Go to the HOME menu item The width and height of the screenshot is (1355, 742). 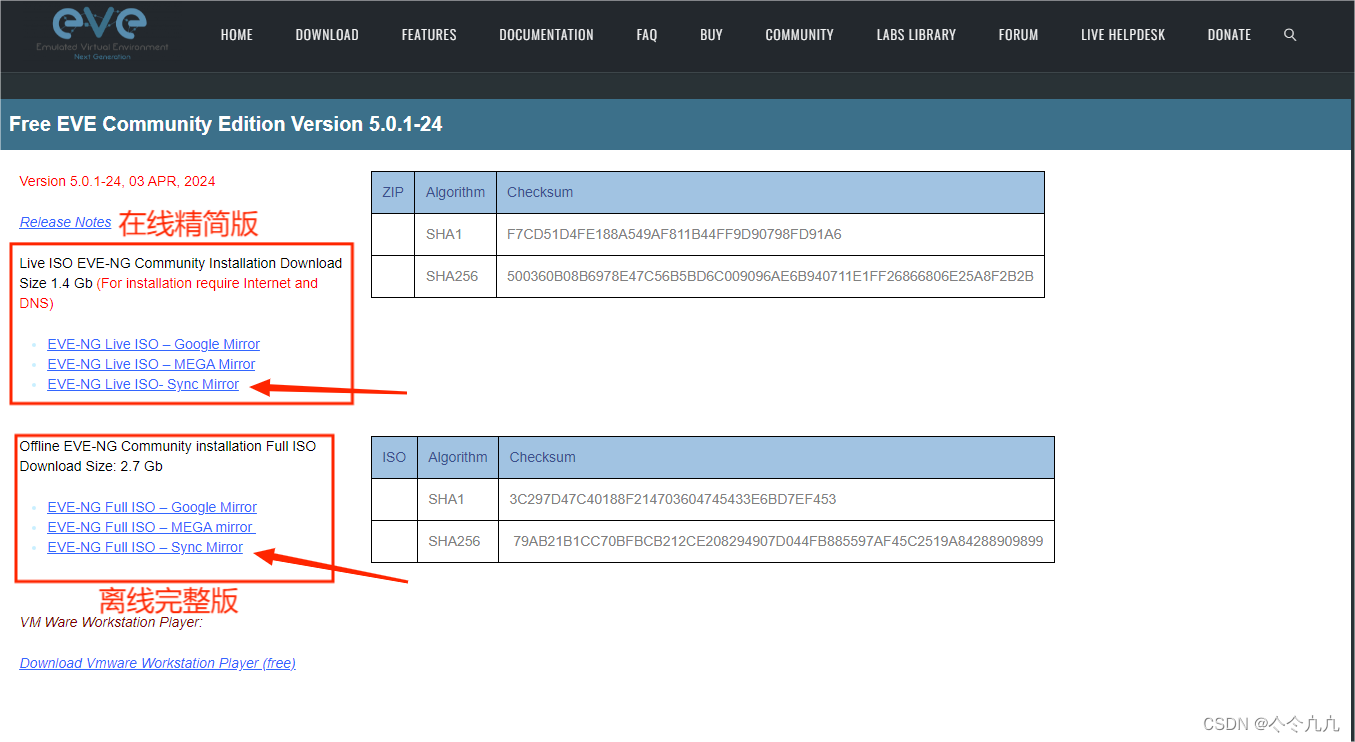tap(237, 35)
